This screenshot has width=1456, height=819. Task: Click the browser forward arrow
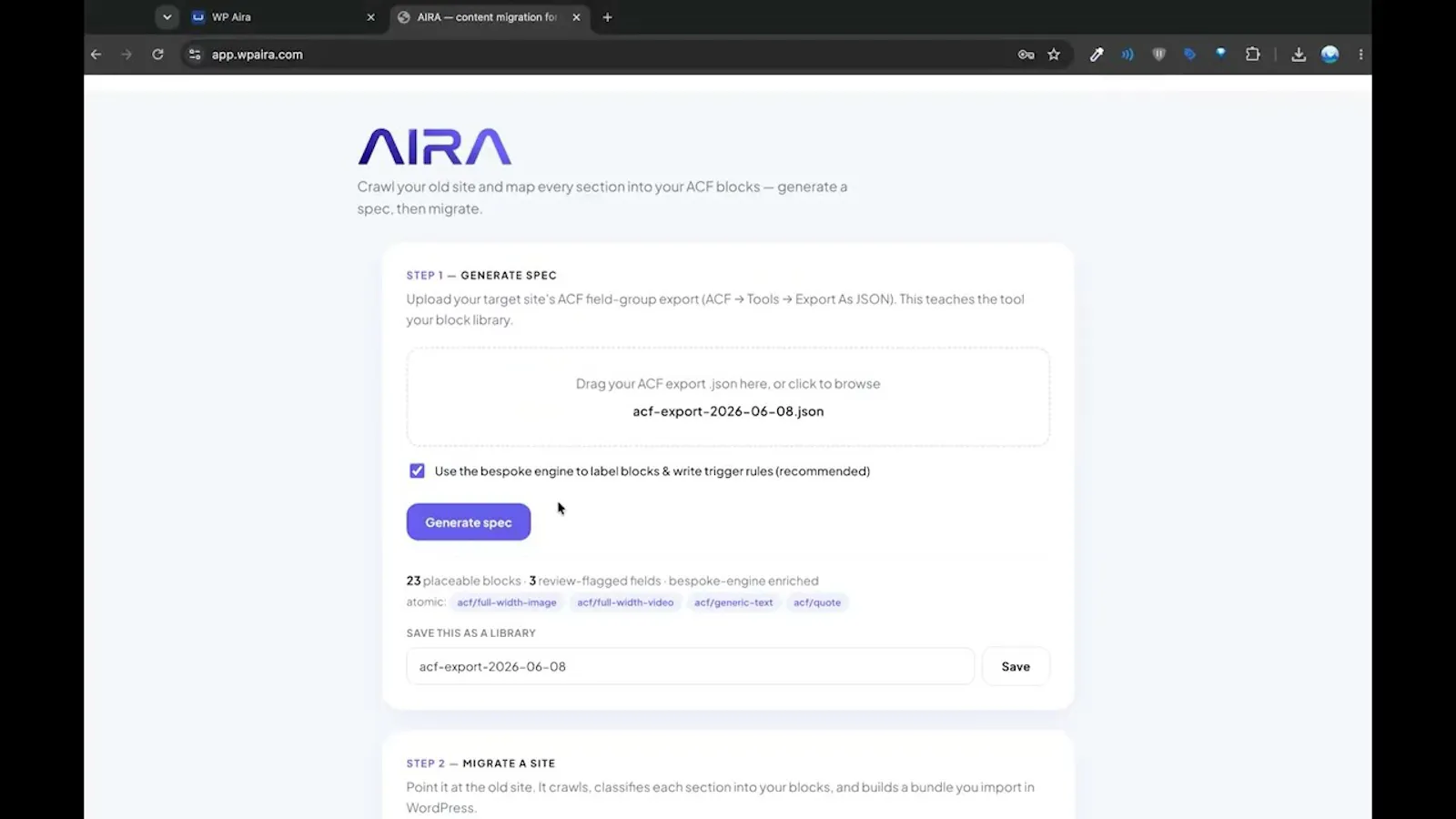[x=126, y=55]
